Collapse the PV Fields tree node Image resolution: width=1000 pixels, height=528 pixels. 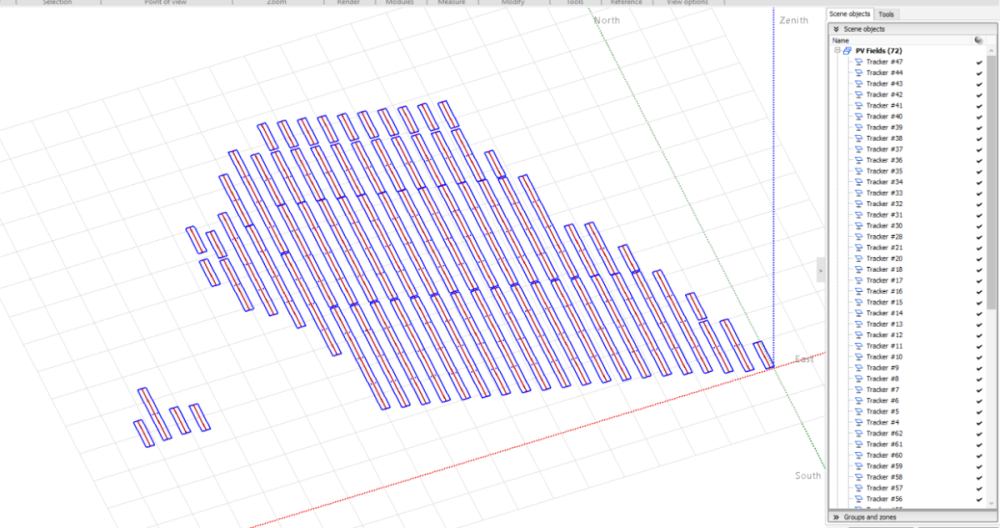[x=837, y=51]
